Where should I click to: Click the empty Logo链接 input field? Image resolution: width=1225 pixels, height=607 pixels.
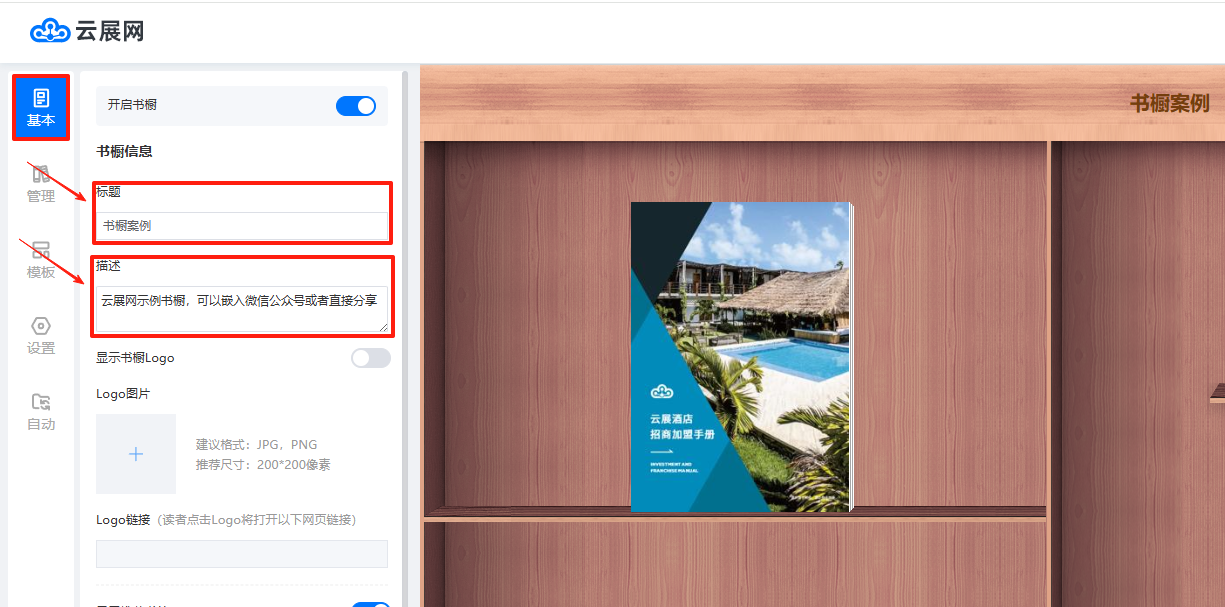pyautogui.click(x=241, y=554)
